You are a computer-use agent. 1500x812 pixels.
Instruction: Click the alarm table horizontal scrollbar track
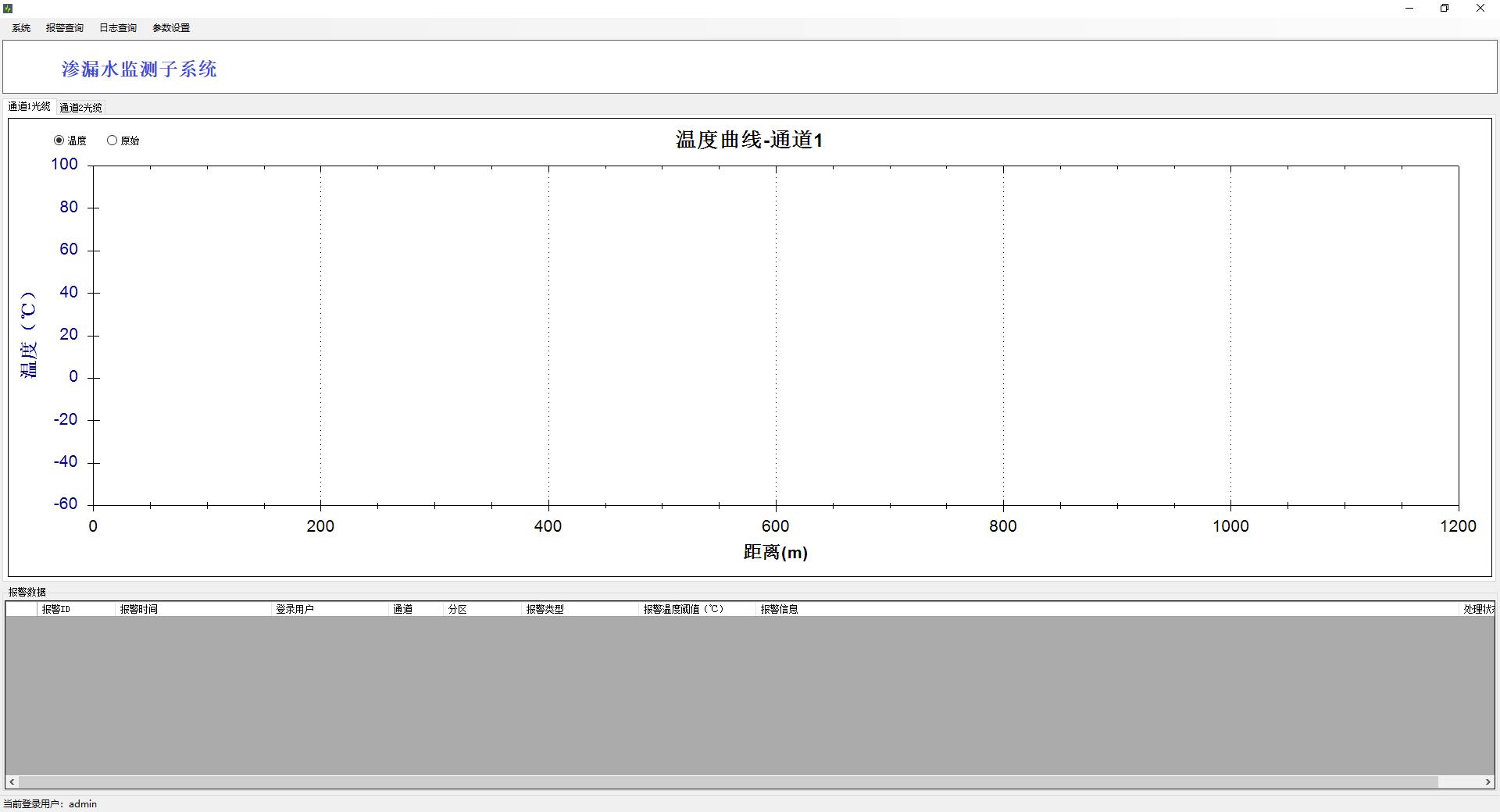pos(1462,782)
